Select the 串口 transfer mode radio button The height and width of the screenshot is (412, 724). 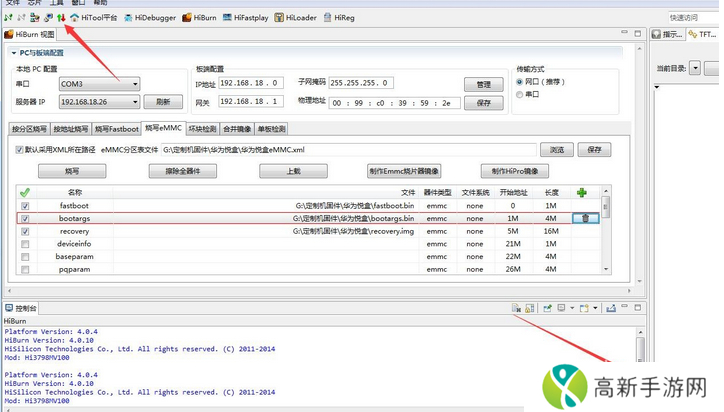point(519,95)
